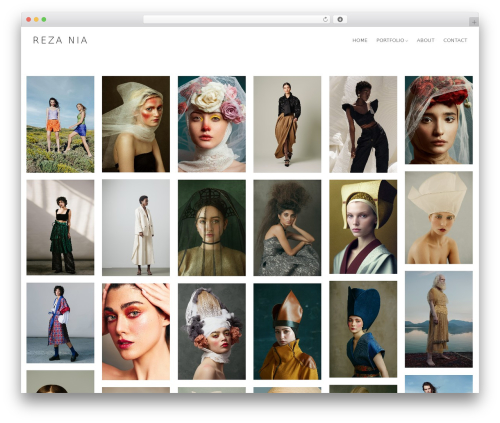Open the REZA NIA site logo
Viewport: 500px width, 423px height.
pyautogui.click(x=60, y=40)
